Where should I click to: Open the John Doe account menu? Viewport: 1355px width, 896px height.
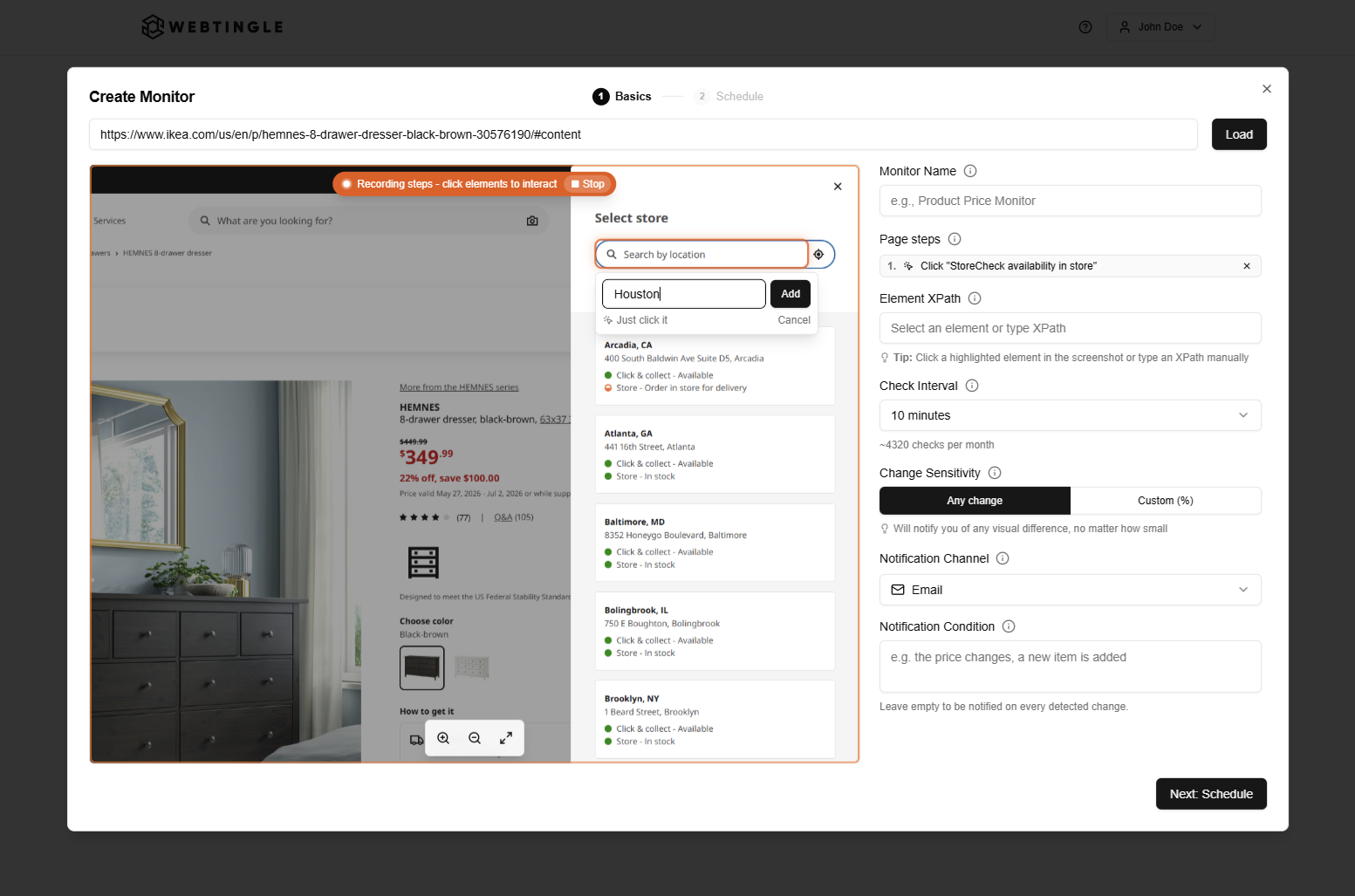click(1160, 27)
